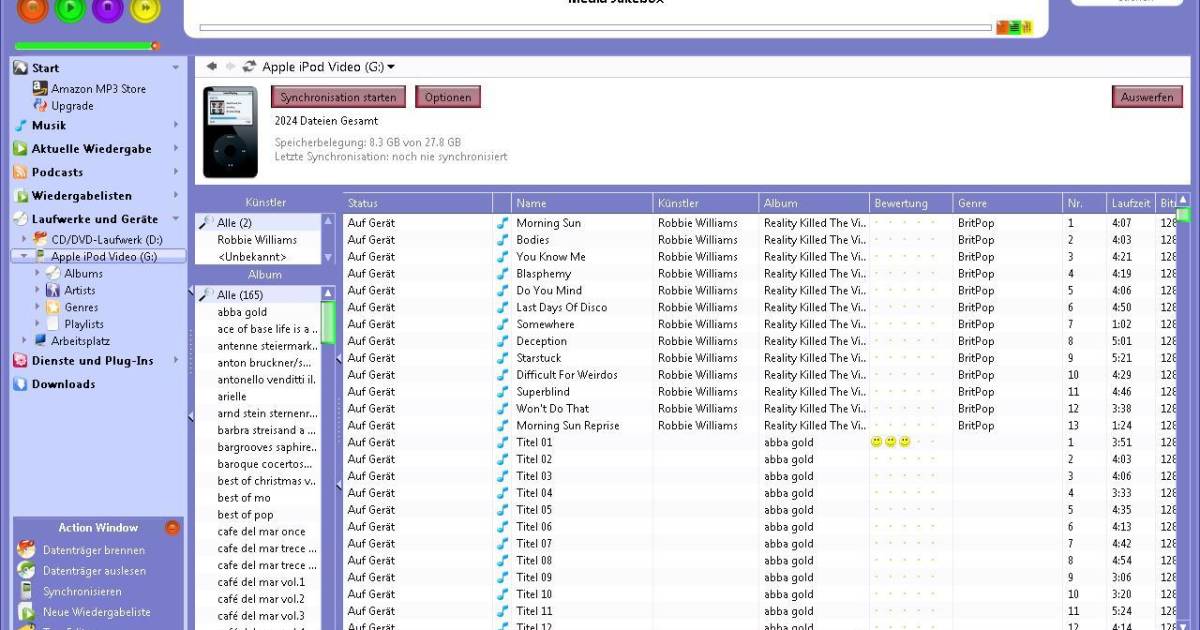Click the Datenträger brennen icon in Action Window

[x=25, y=549]
